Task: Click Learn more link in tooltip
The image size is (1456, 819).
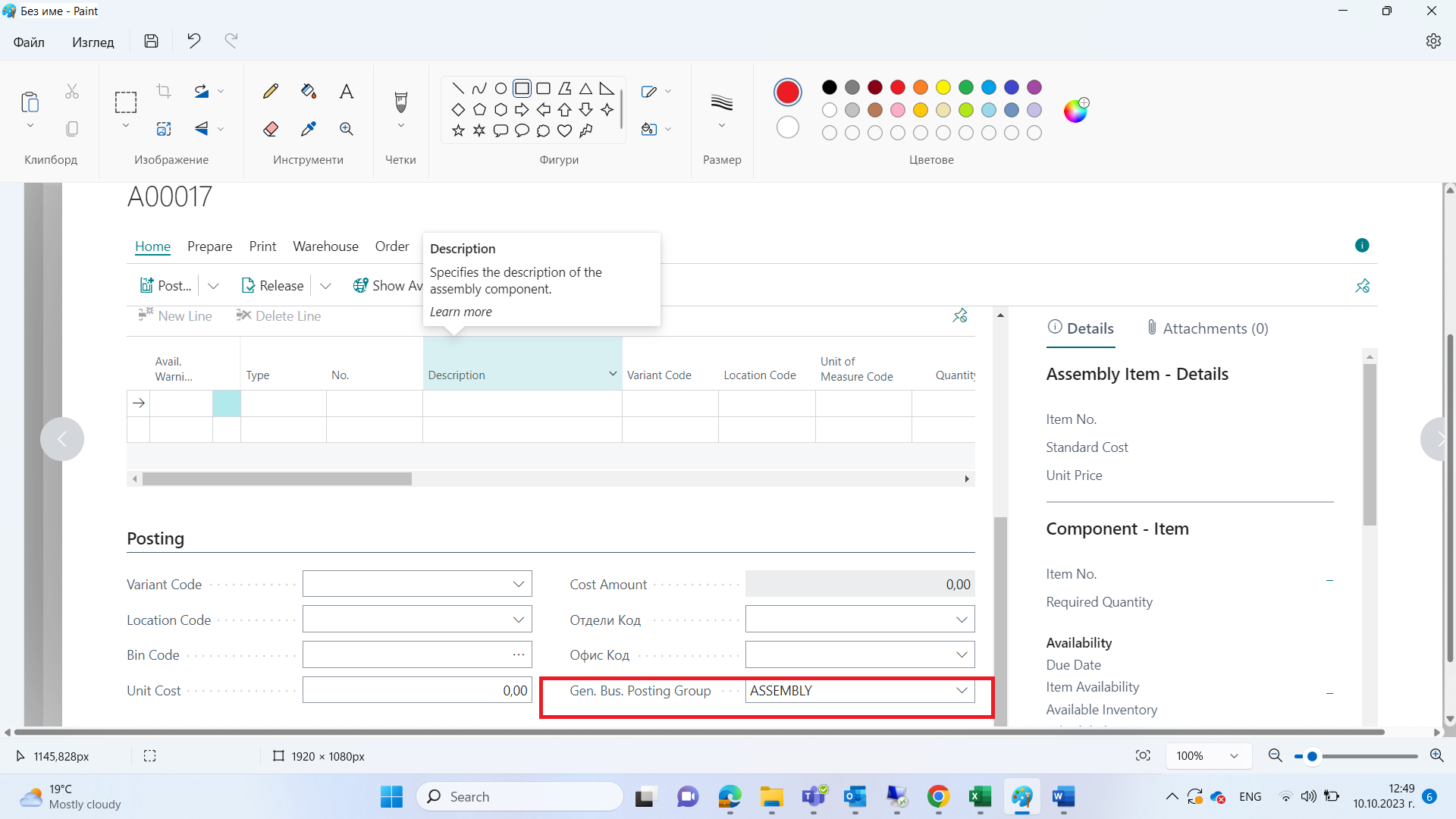Action: [460, 312]
